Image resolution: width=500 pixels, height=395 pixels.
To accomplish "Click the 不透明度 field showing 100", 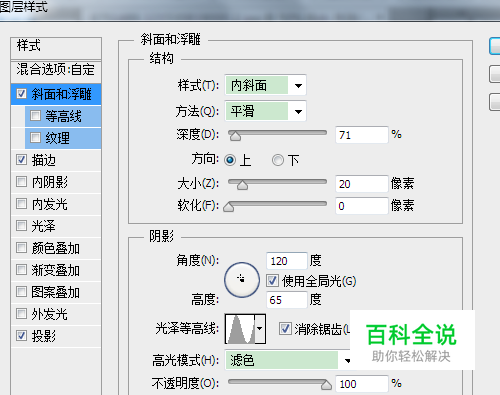I will 362,384.
